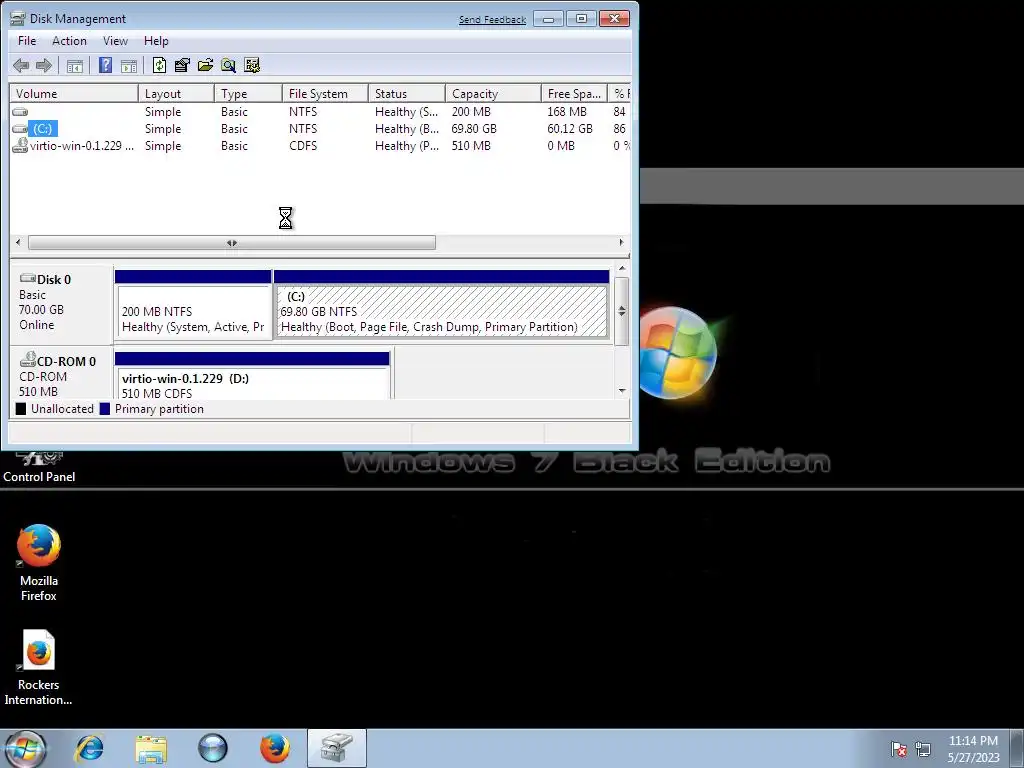Open the Help menu

[x=156, y=40]
